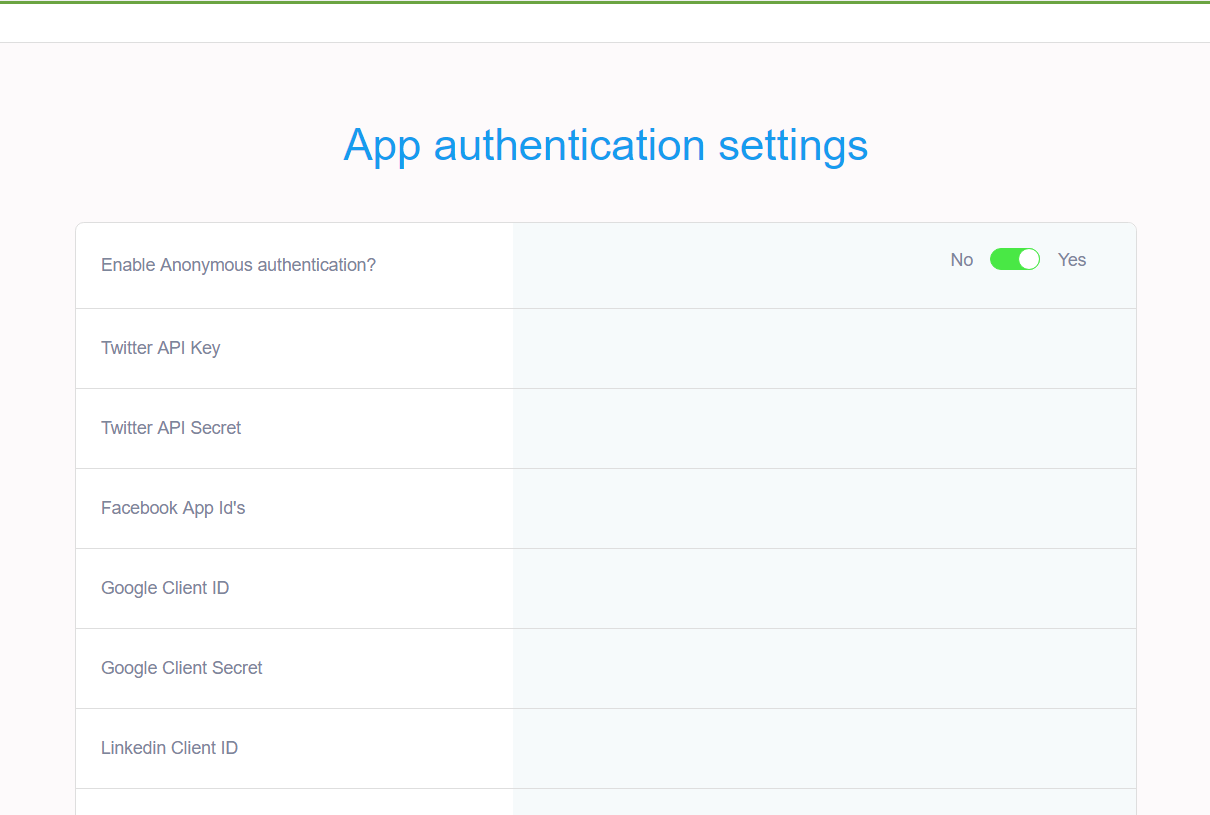Click the 'Yes' label beside the switch
Screen dimensions: 1210x815
tap(1072, 260)
